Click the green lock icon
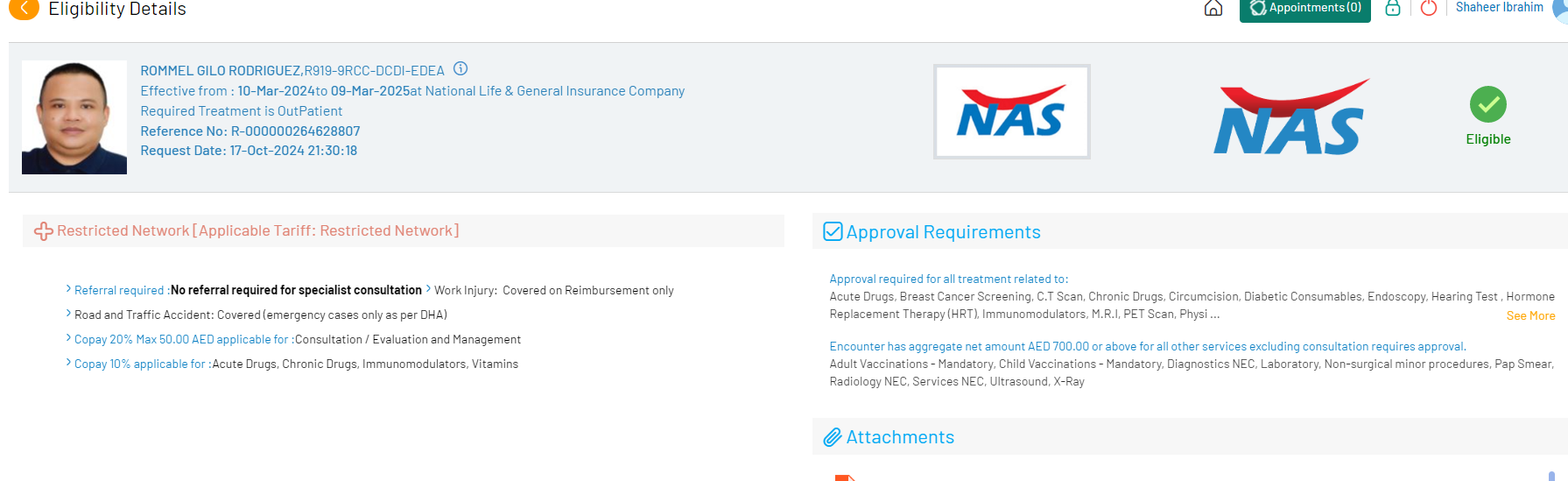This screenshot has width=1568, height=481. (x=1393, y=8)
